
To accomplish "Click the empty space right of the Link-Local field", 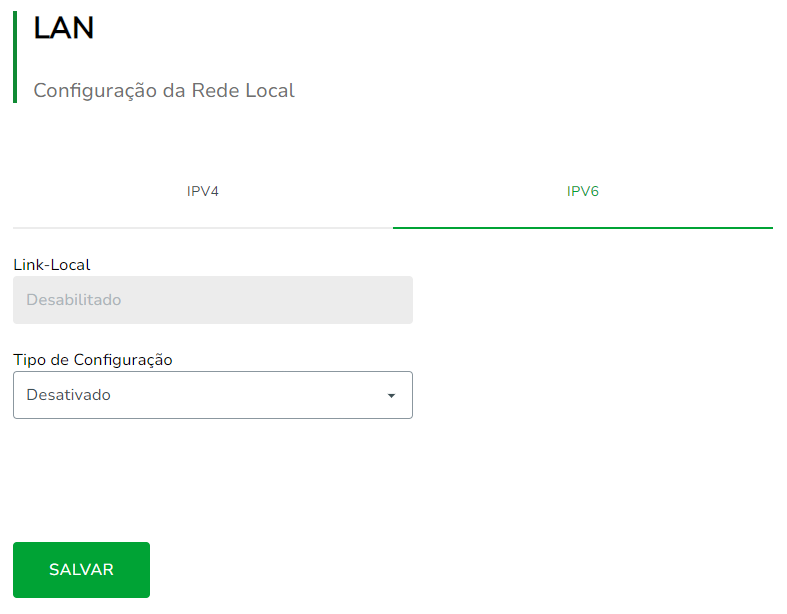I will [590, 300].
